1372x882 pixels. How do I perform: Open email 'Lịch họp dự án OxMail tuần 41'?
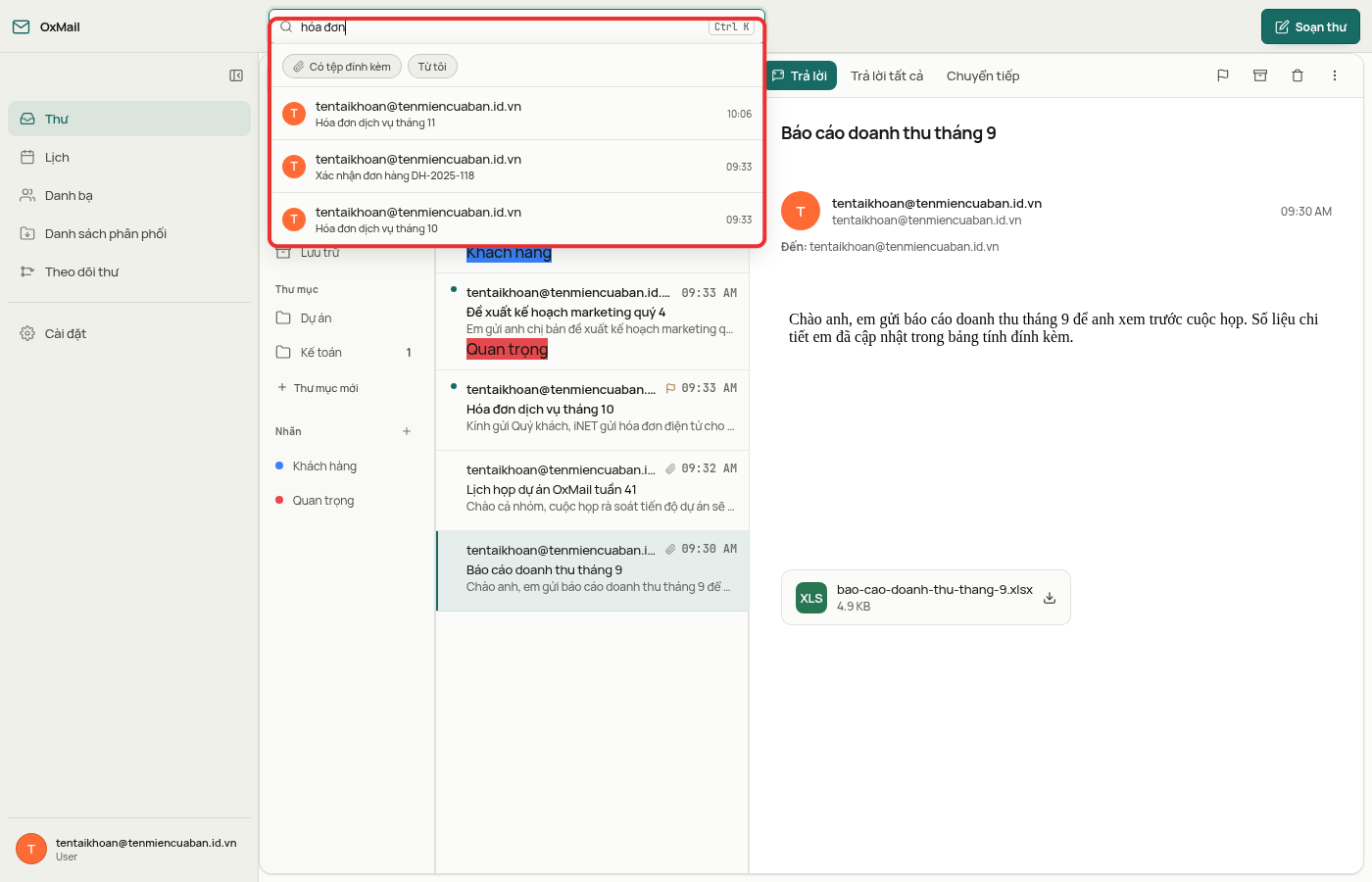(592, 491)
